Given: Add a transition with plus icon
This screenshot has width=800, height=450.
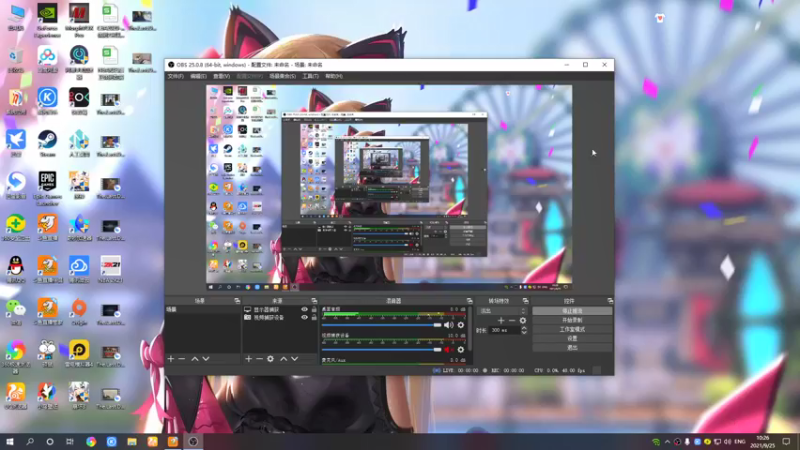Looking at the screenshot, I should 501,320.
